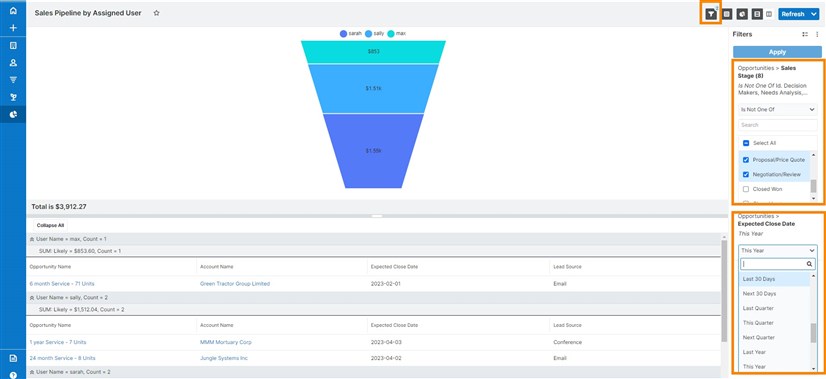Screen dimensions: 826x379
Task: Open the Opportunities funnel icon in sidebar
Action: [x=13, y=80]
